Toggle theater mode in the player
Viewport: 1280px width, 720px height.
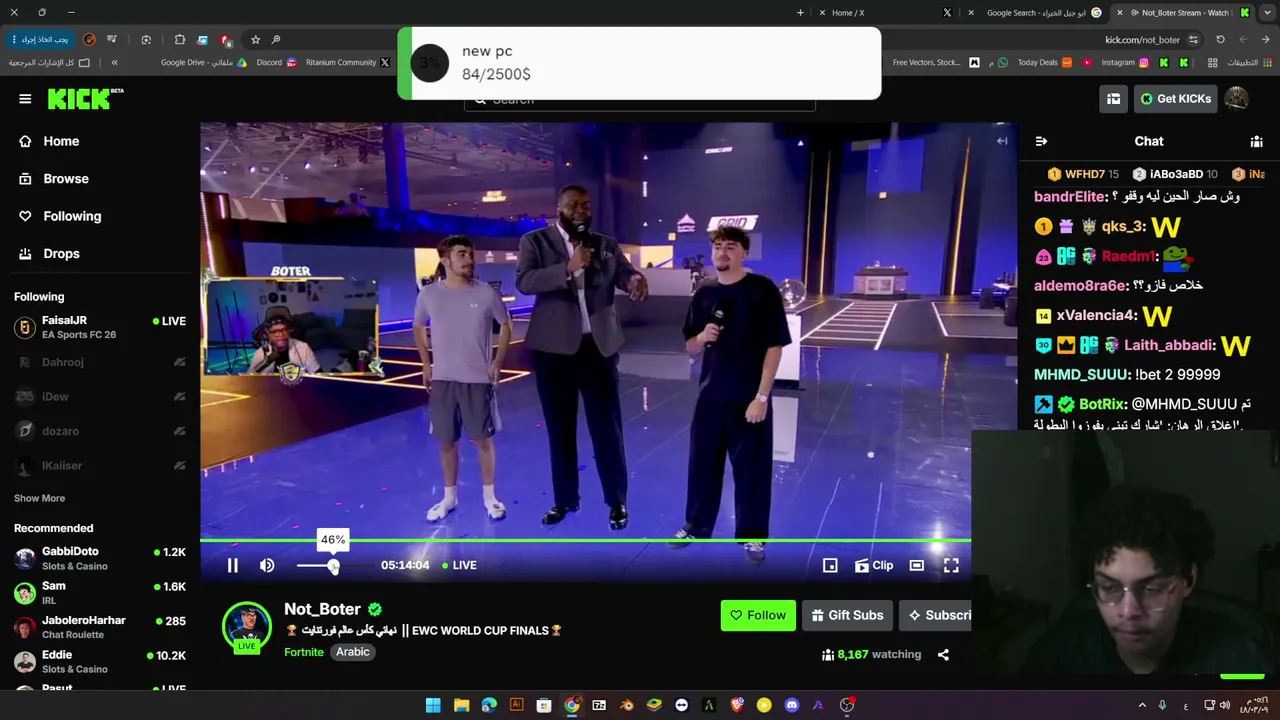(916, 565)
